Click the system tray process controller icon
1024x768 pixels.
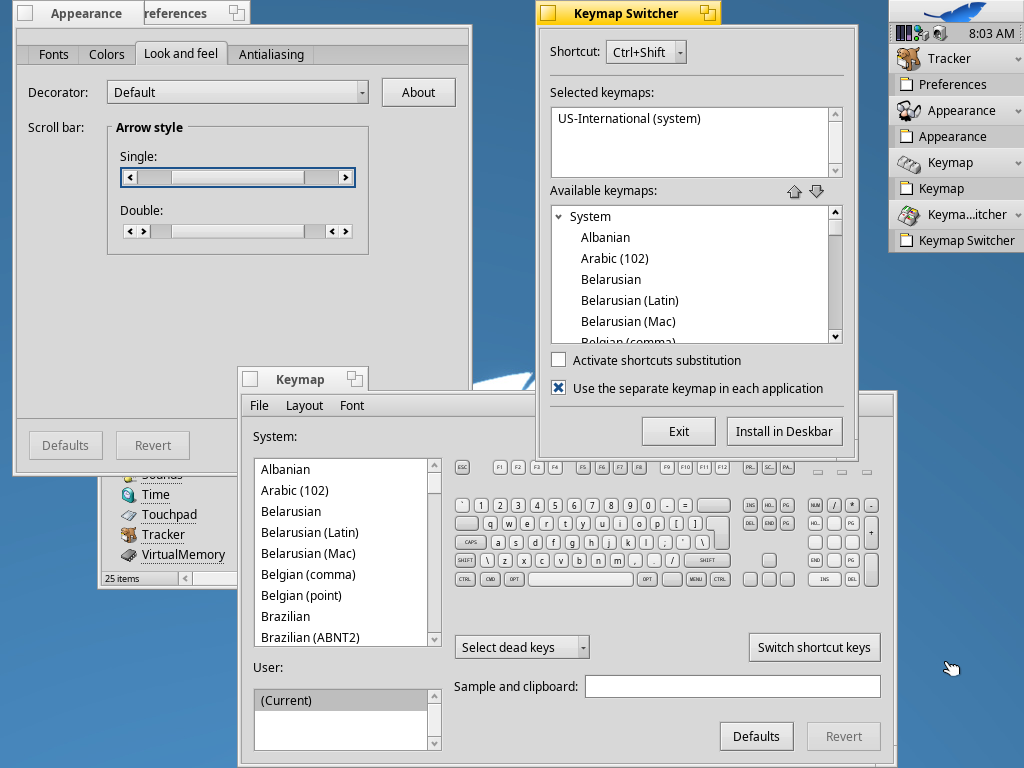click(904, 33)
